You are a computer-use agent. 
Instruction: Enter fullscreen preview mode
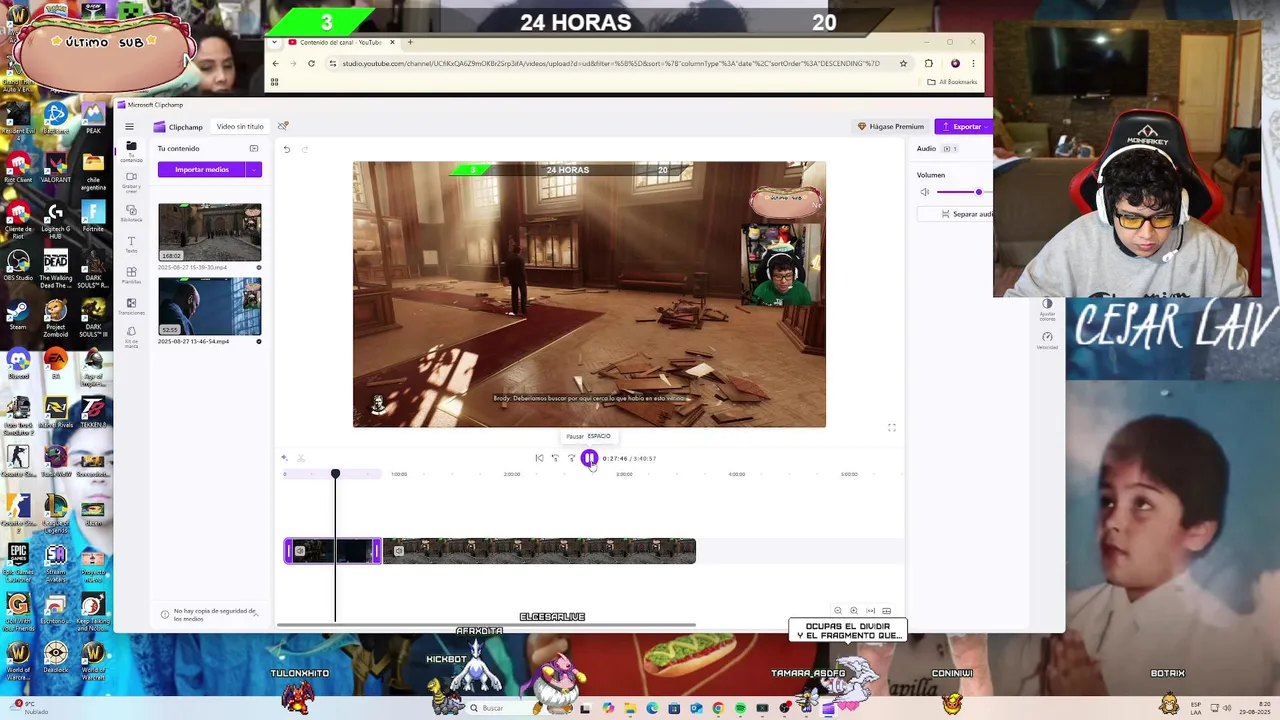892,428
